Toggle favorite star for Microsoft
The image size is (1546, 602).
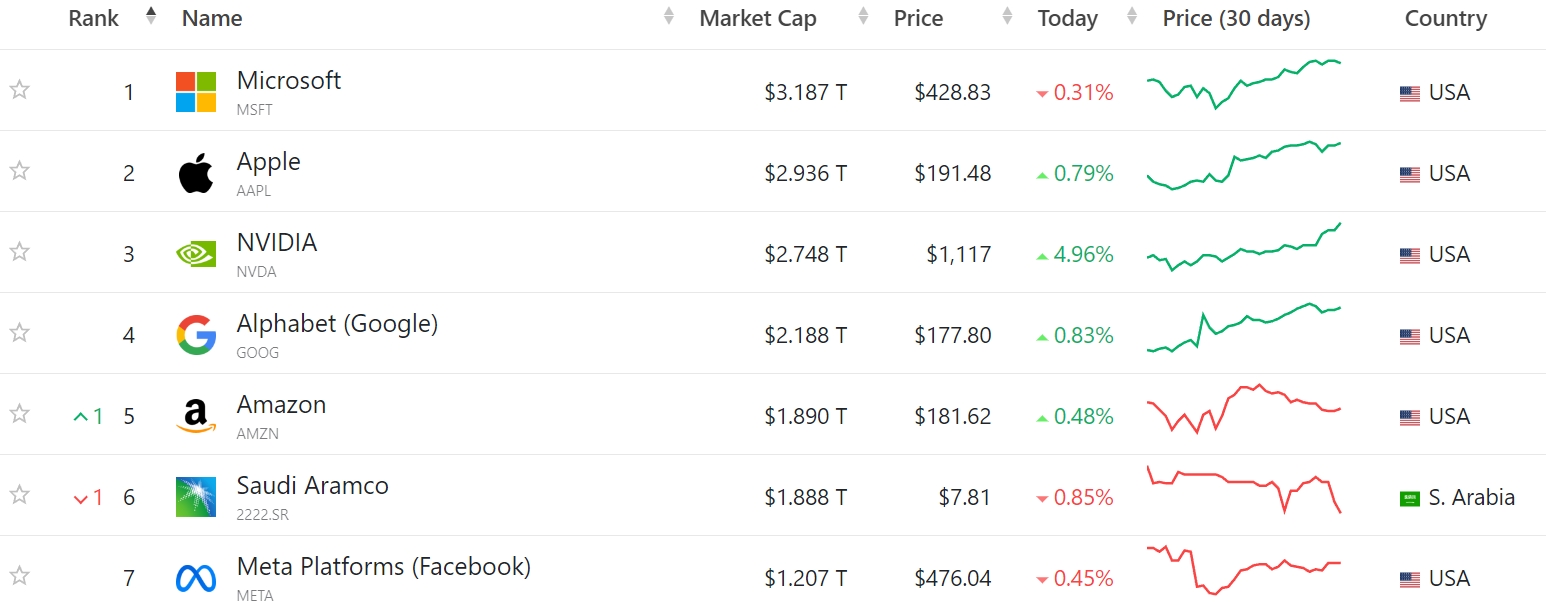(19, 90)
